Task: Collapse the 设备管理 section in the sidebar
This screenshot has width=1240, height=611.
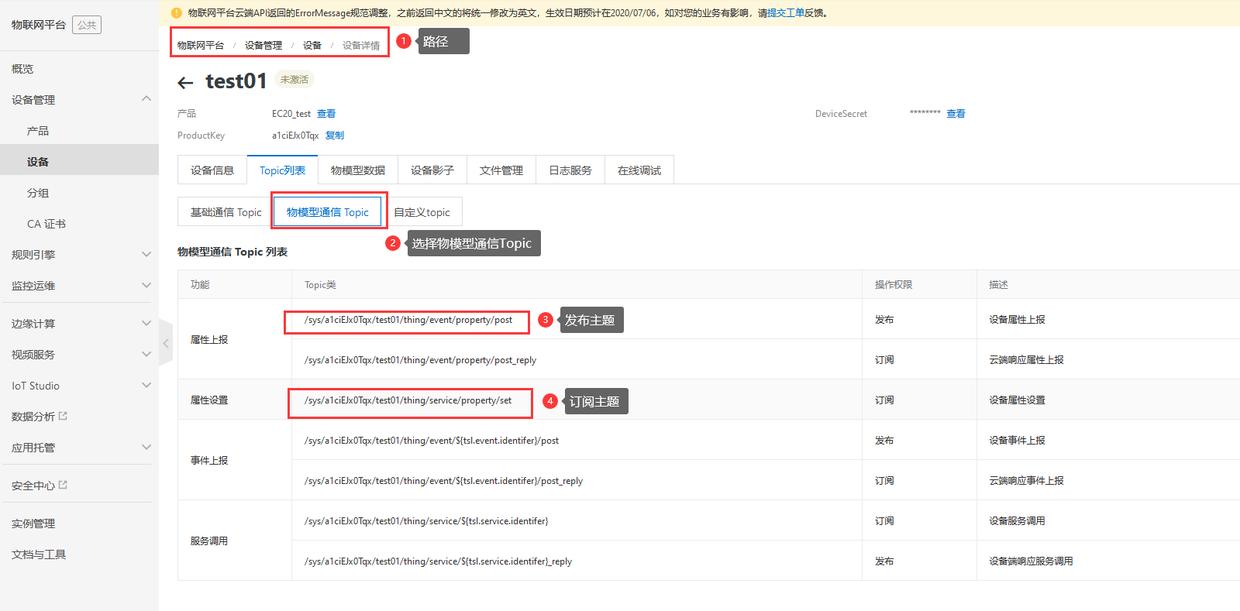Action: click(x=146, y=99)
